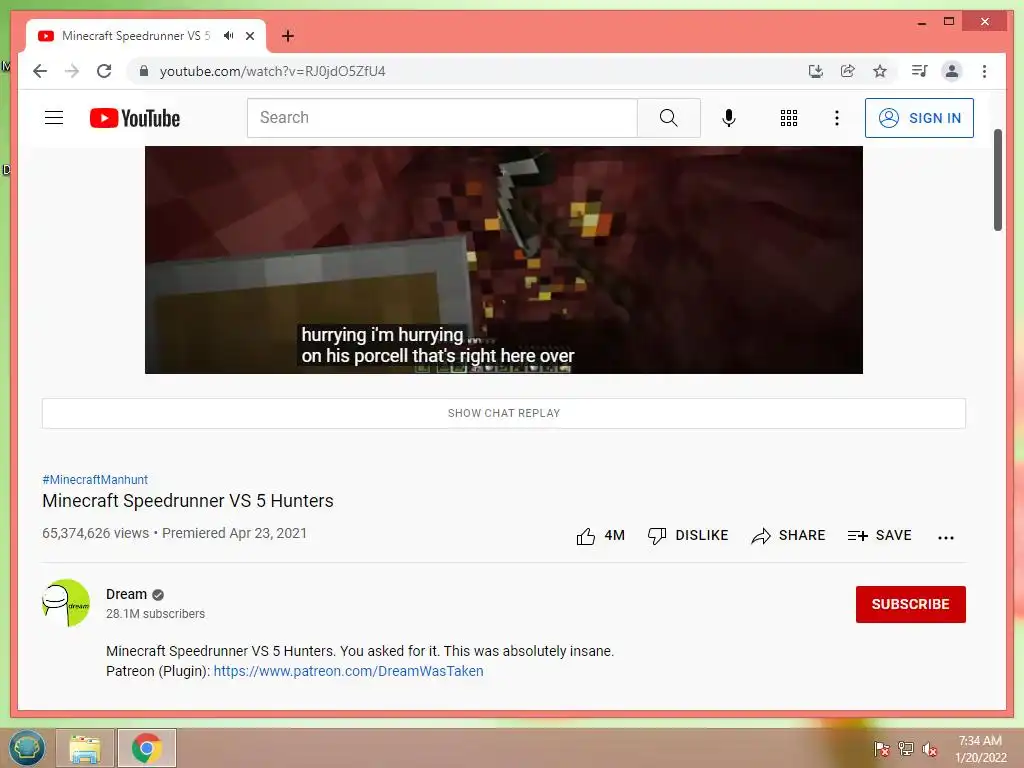Open the Patreon DreamWasTaken link
Image resolution: width=1024 pixels, height=768 pixels.
[348, 671]
